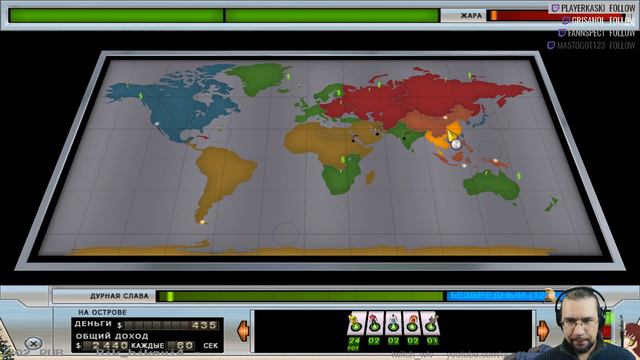Select the yellow worker minion card showing 24
The image size is (640, 360).
[355, 324]
